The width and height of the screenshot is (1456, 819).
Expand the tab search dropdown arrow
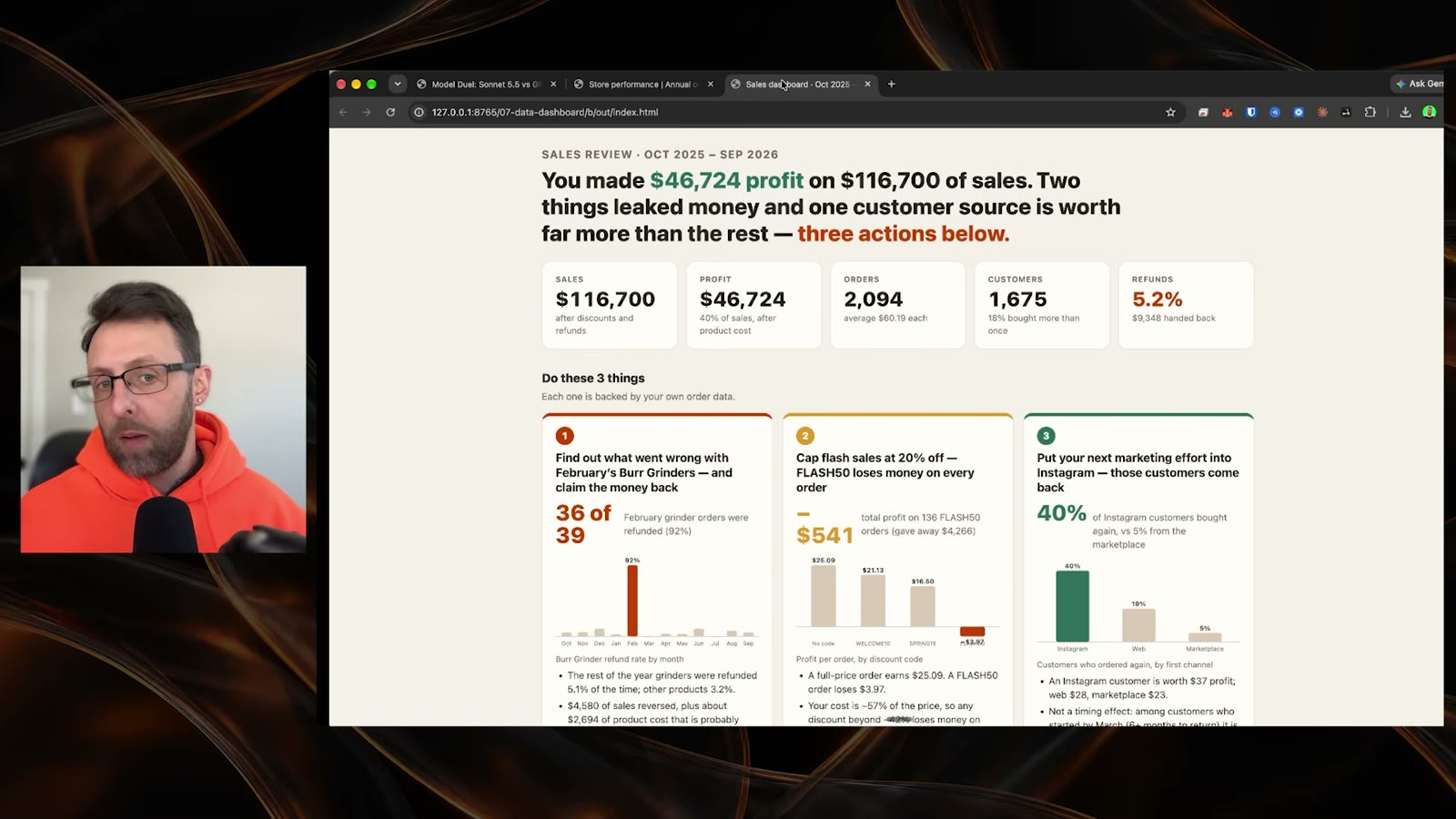pos(398,84)
